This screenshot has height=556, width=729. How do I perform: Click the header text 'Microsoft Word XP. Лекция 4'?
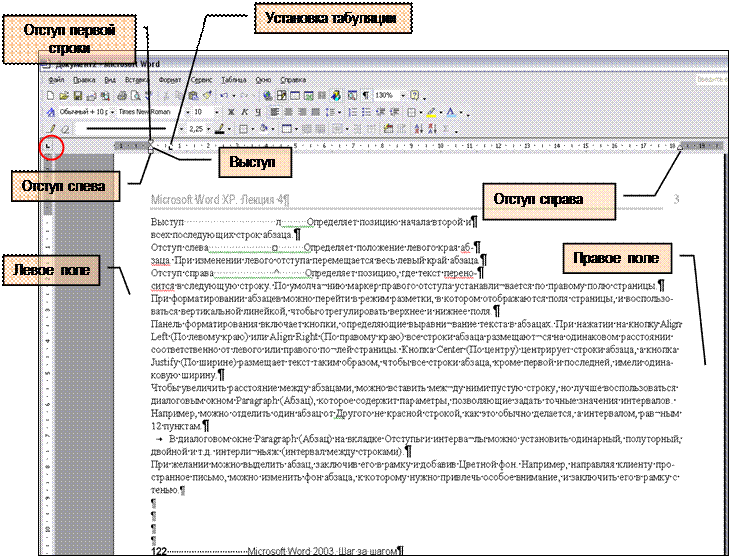(219, 200)
